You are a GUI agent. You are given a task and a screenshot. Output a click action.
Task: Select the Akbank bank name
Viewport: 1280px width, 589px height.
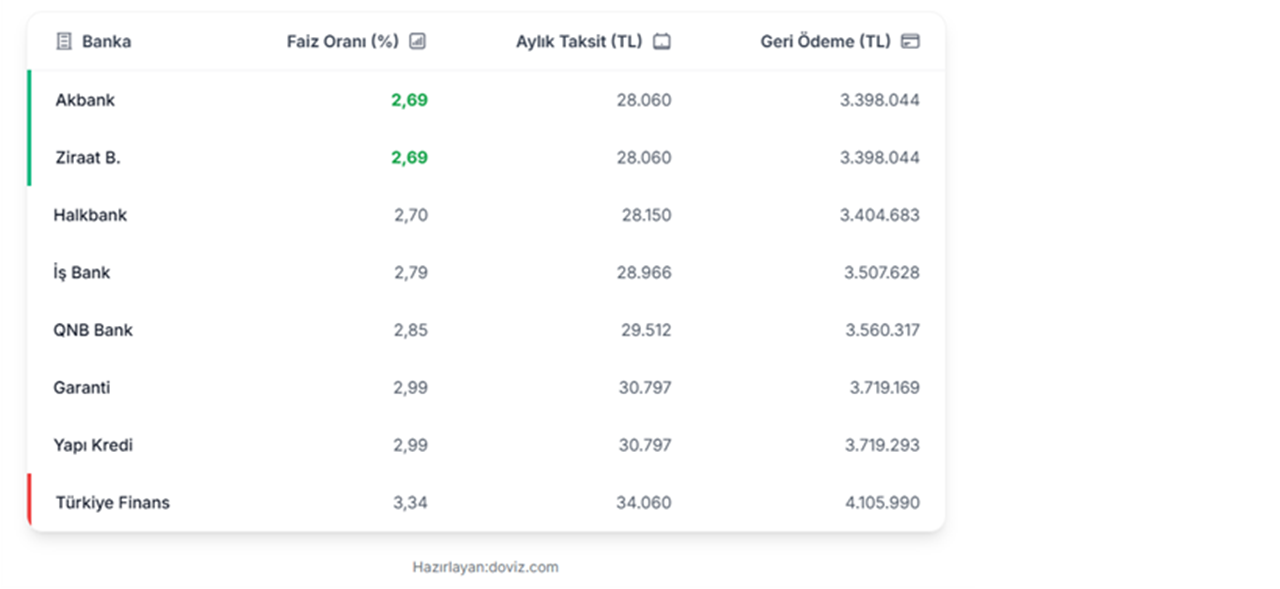point(85,100)
